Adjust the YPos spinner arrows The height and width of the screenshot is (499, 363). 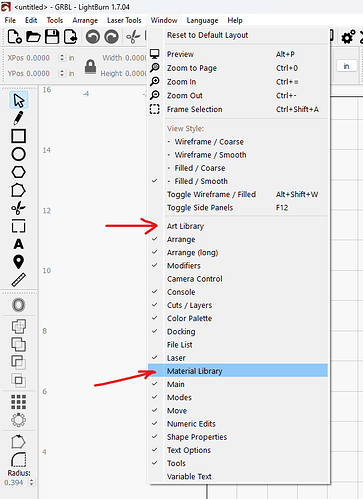pos(62,73)
